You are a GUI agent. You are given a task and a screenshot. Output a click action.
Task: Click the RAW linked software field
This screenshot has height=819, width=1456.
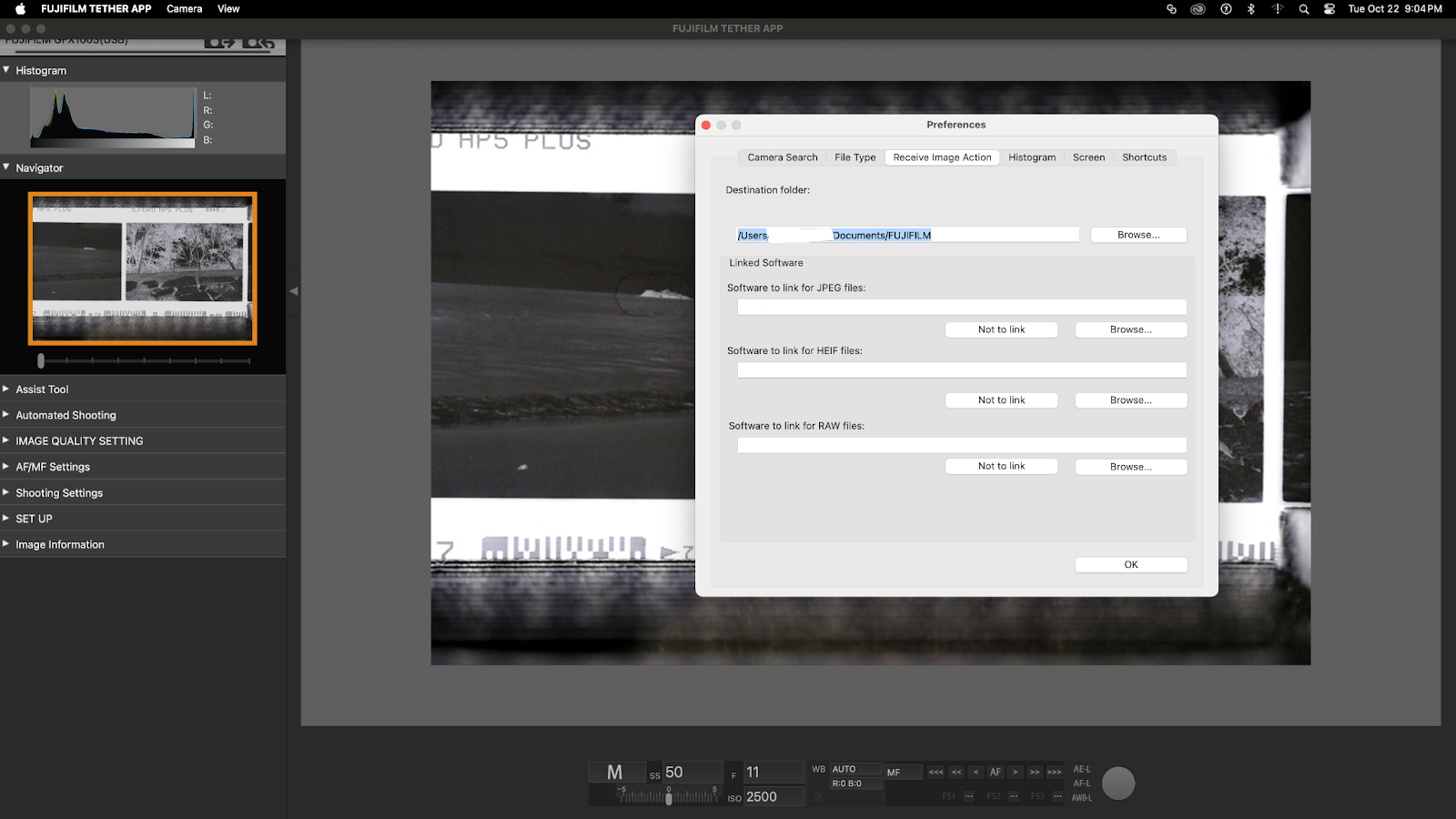(x=962, y=445)
